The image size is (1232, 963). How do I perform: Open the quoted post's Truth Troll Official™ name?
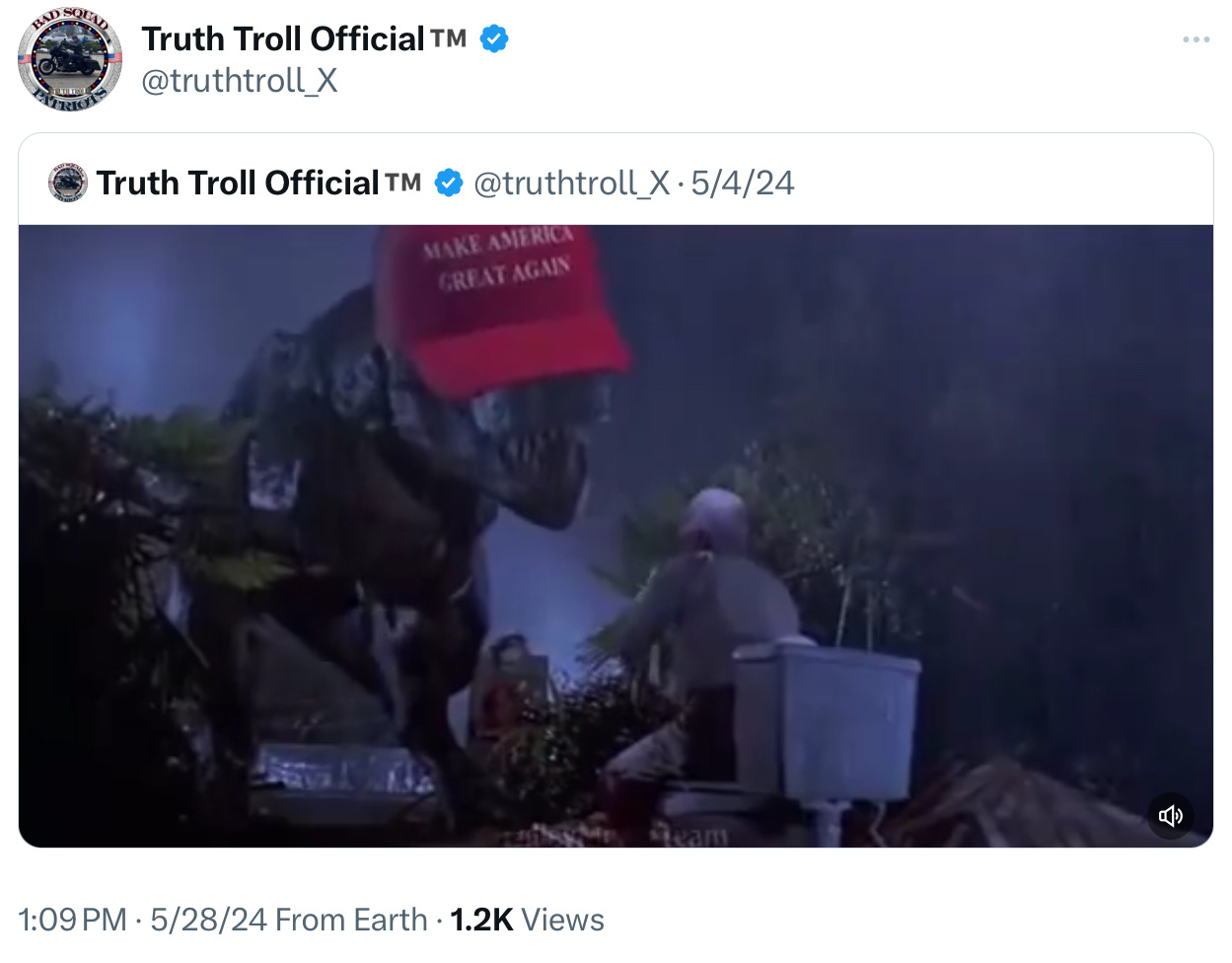coord(258,183)
